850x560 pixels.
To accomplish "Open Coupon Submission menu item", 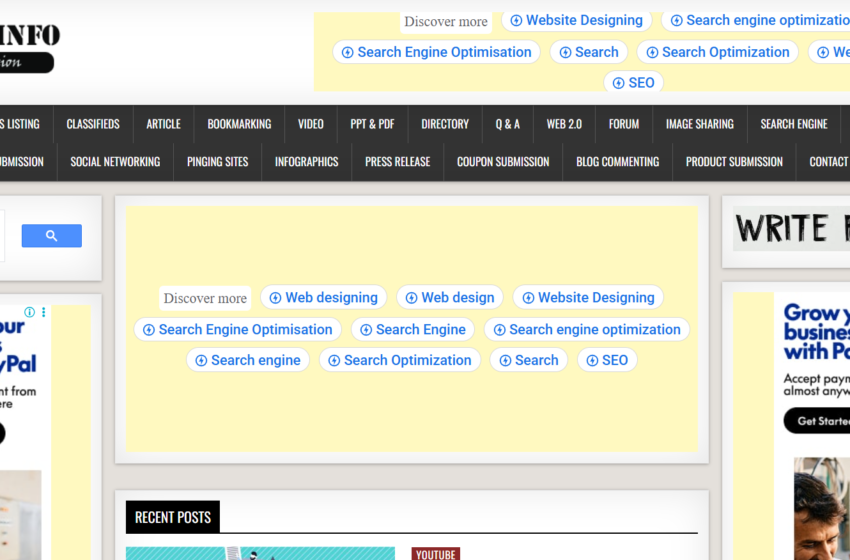I will tap(503, 162).
